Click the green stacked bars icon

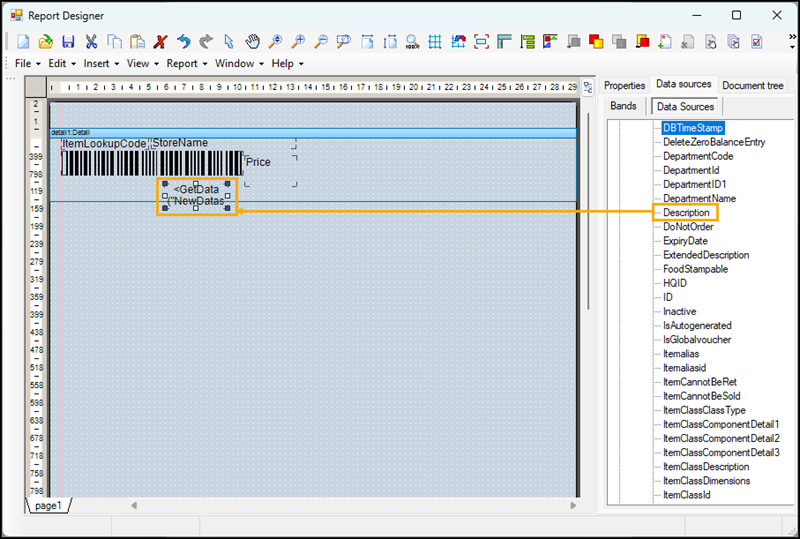click(x=527, y=42)
